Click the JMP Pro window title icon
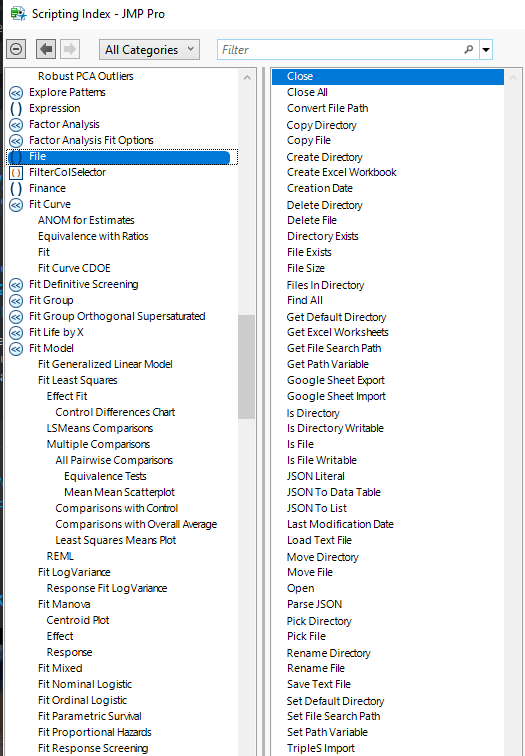Image resolution: width=525 pixels, height=756 pixels. pos(18,14)
